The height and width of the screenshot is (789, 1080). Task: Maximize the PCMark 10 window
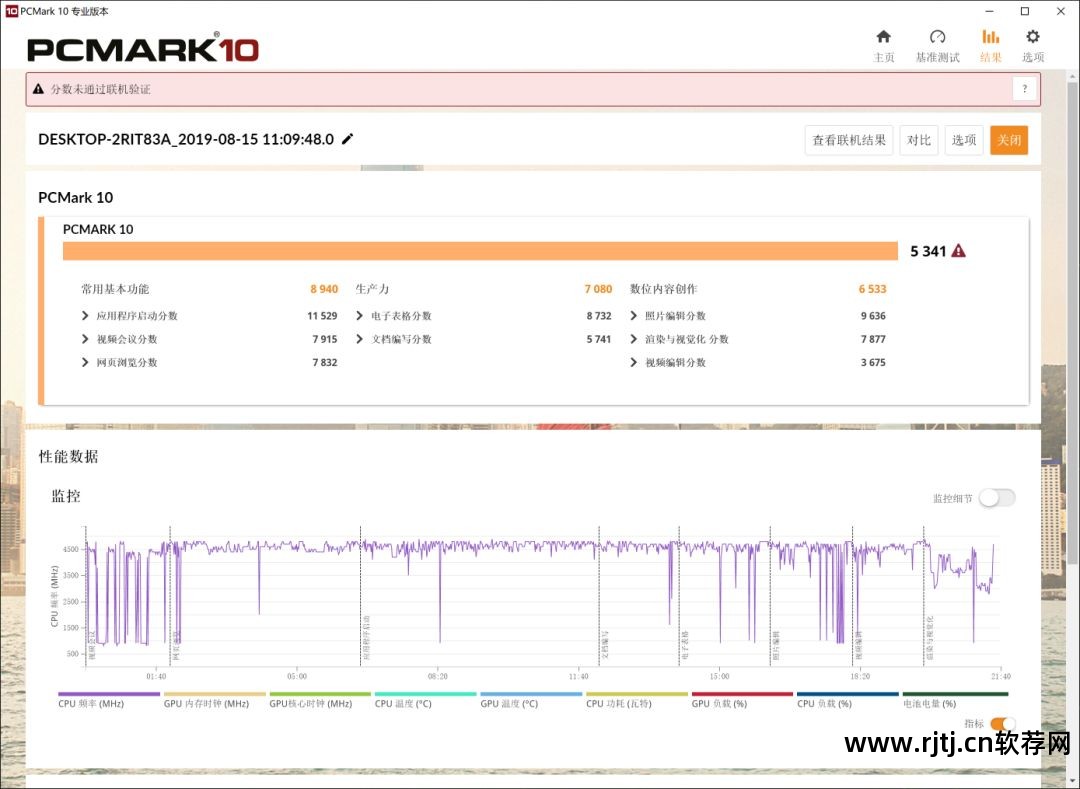coord(1025,11)
